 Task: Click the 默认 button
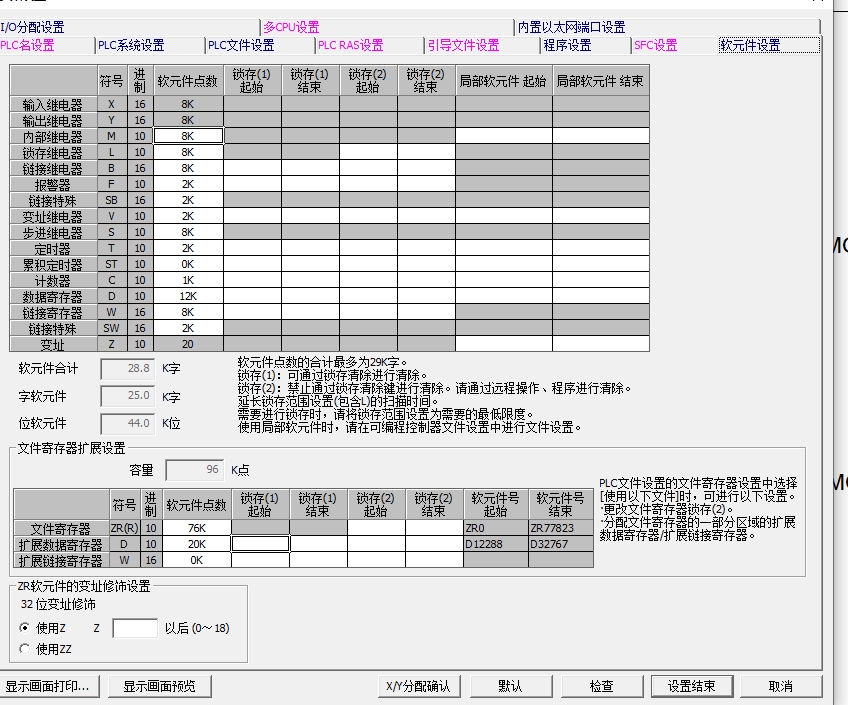[x=510, y=686]
